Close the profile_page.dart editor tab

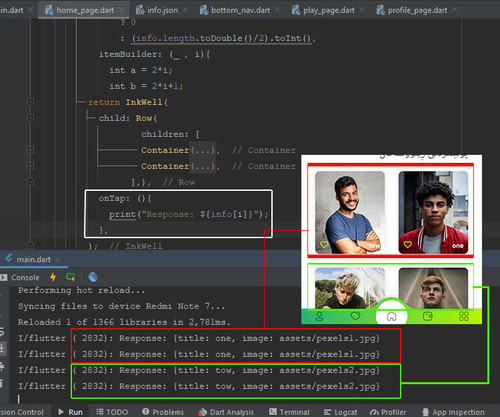click(454, 10)
